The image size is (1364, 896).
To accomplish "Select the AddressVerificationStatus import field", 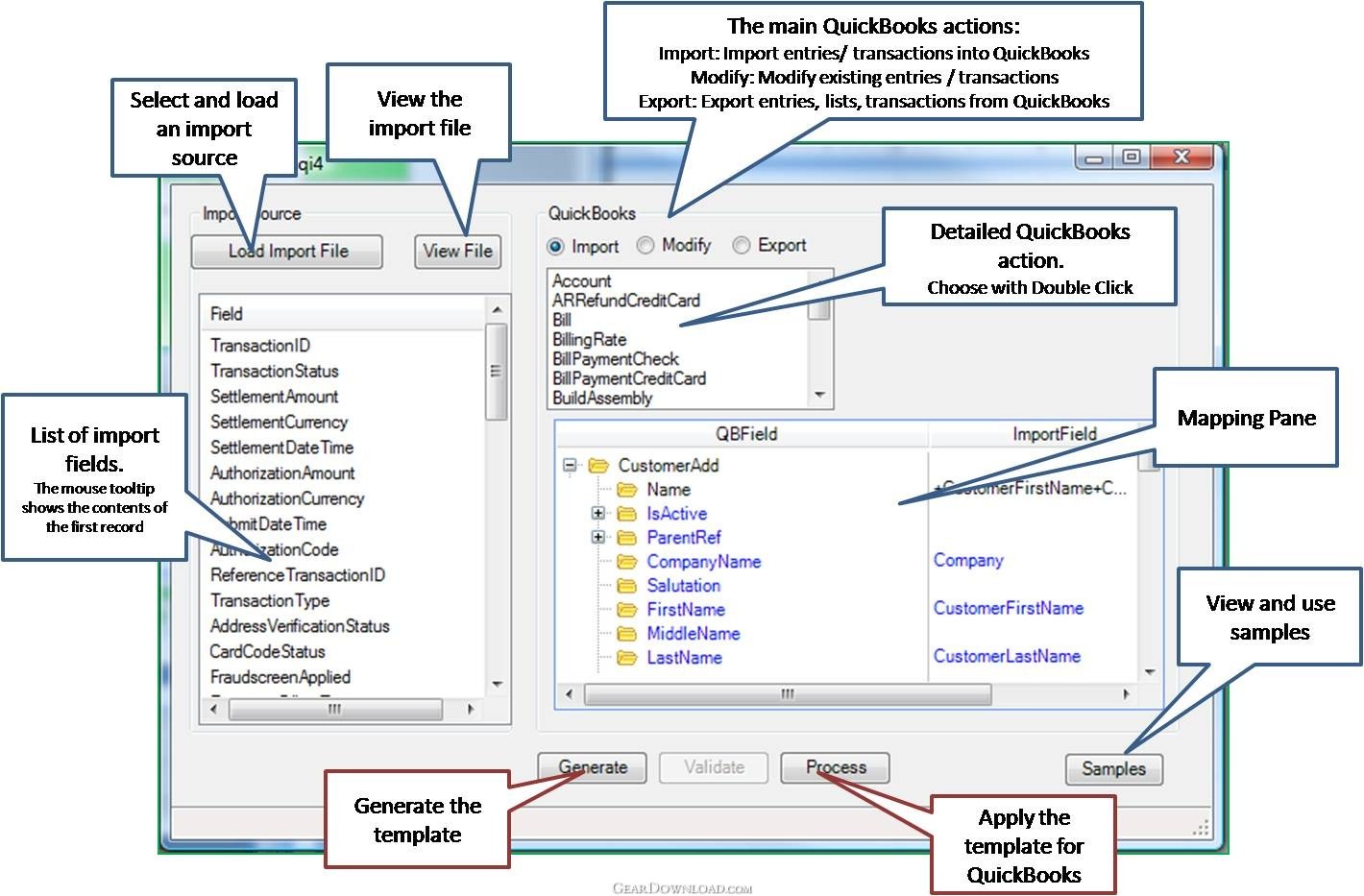I will pos(300,626).
